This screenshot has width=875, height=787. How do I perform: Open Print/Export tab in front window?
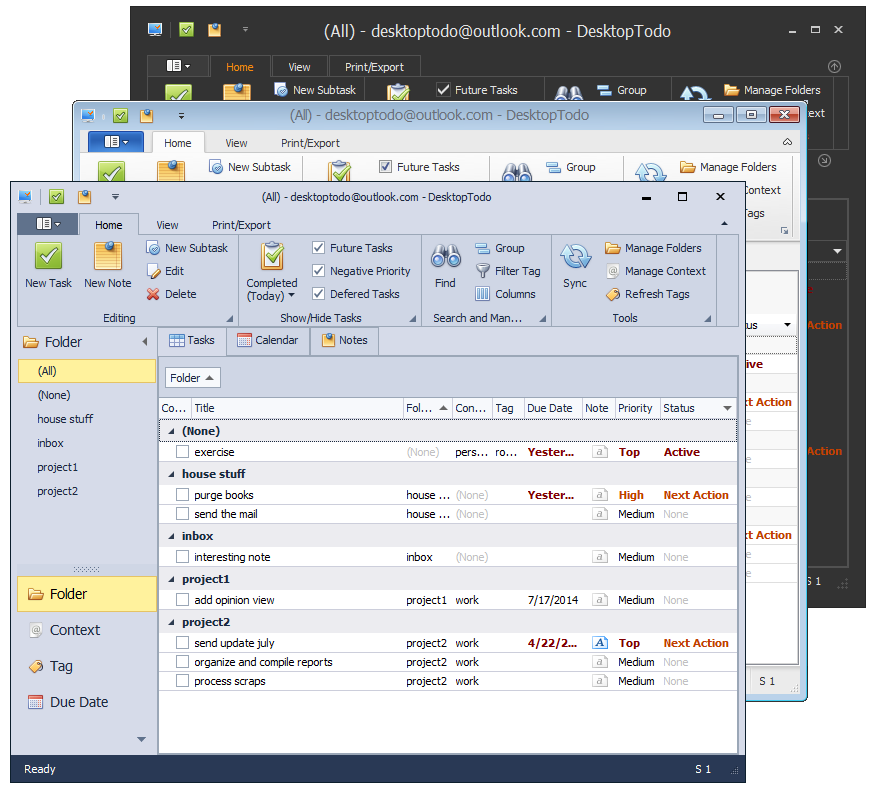coord(241,225)
